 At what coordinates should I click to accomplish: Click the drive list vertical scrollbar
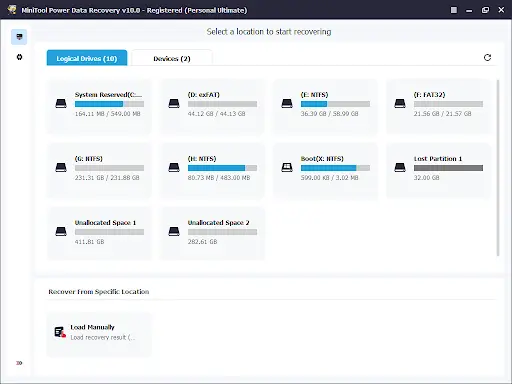coord(498,168)
